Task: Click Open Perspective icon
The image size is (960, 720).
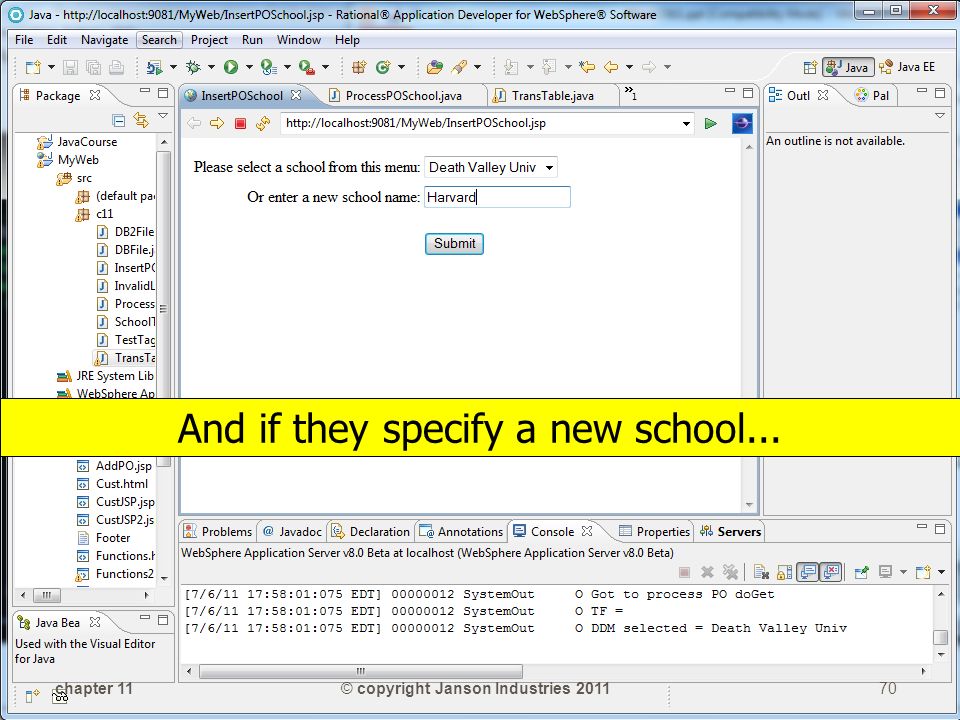Action: (x=810, y=67)
